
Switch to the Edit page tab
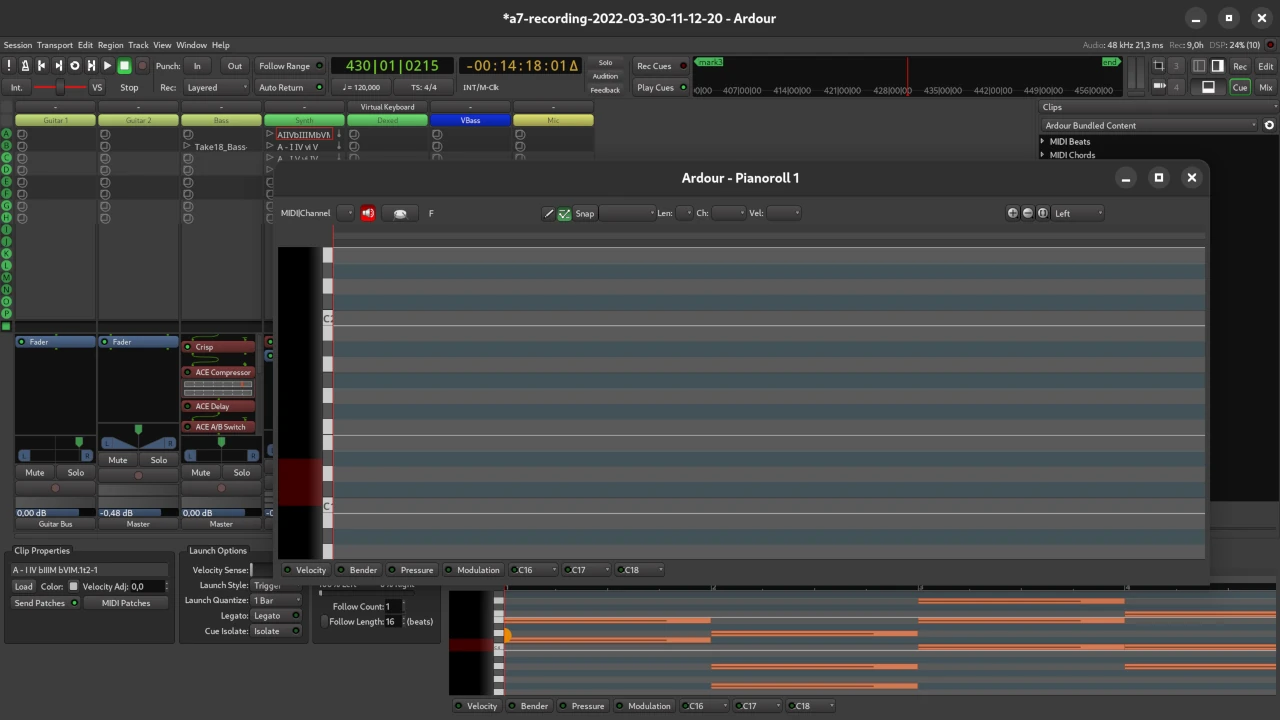click(1265, 66)
